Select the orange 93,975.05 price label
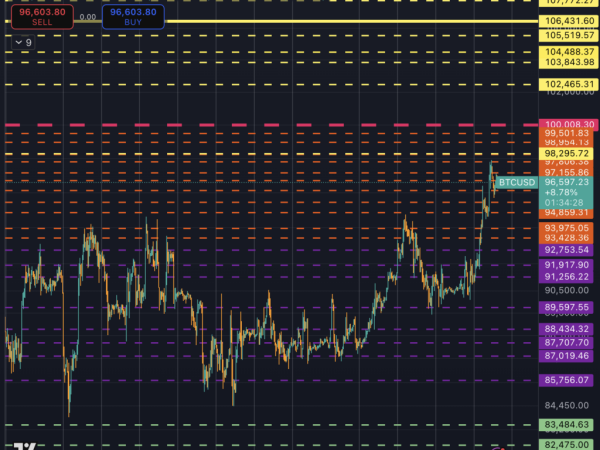This screenshot has width=600, height=450. pos(566,228)
